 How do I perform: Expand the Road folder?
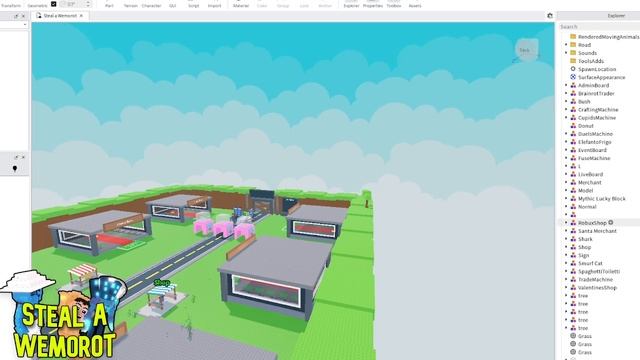(566, 45)
